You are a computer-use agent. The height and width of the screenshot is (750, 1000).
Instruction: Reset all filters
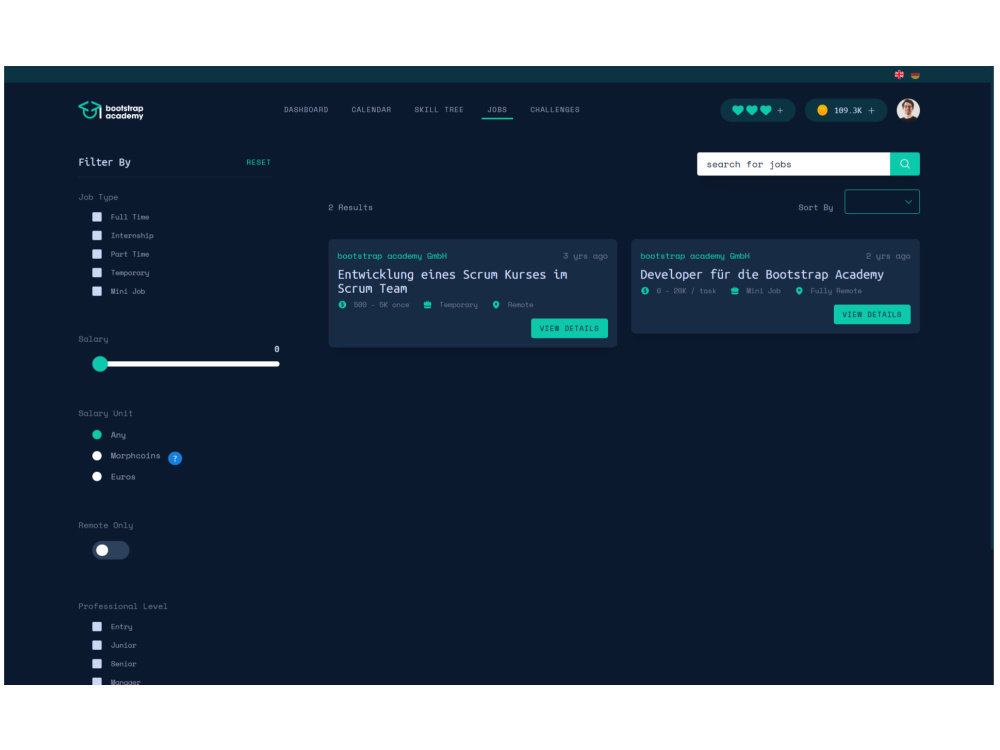coord(258,162)
